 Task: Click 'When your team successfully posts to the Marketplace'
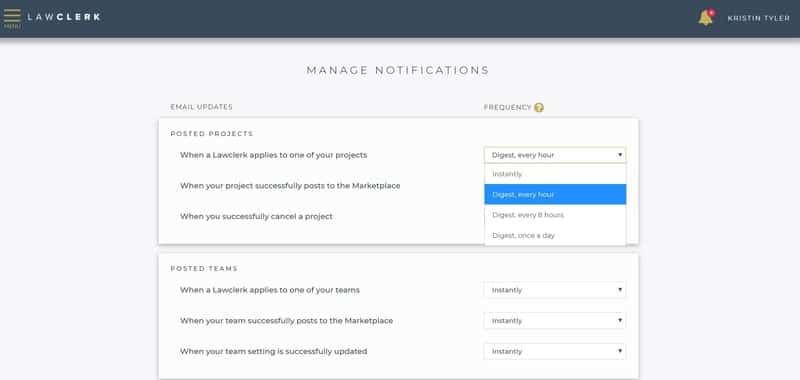(287, 321)
